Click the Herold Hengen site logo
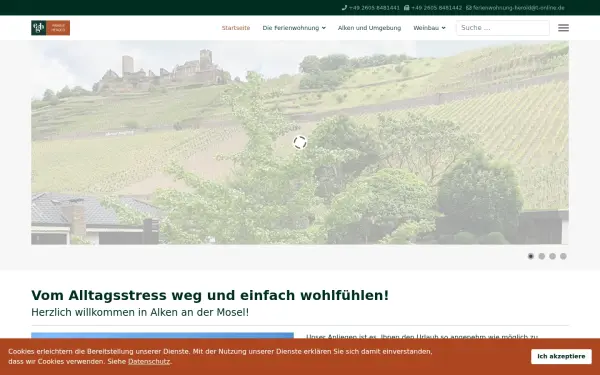The width and height of the screenshot is (600, 375). point(51,28)
